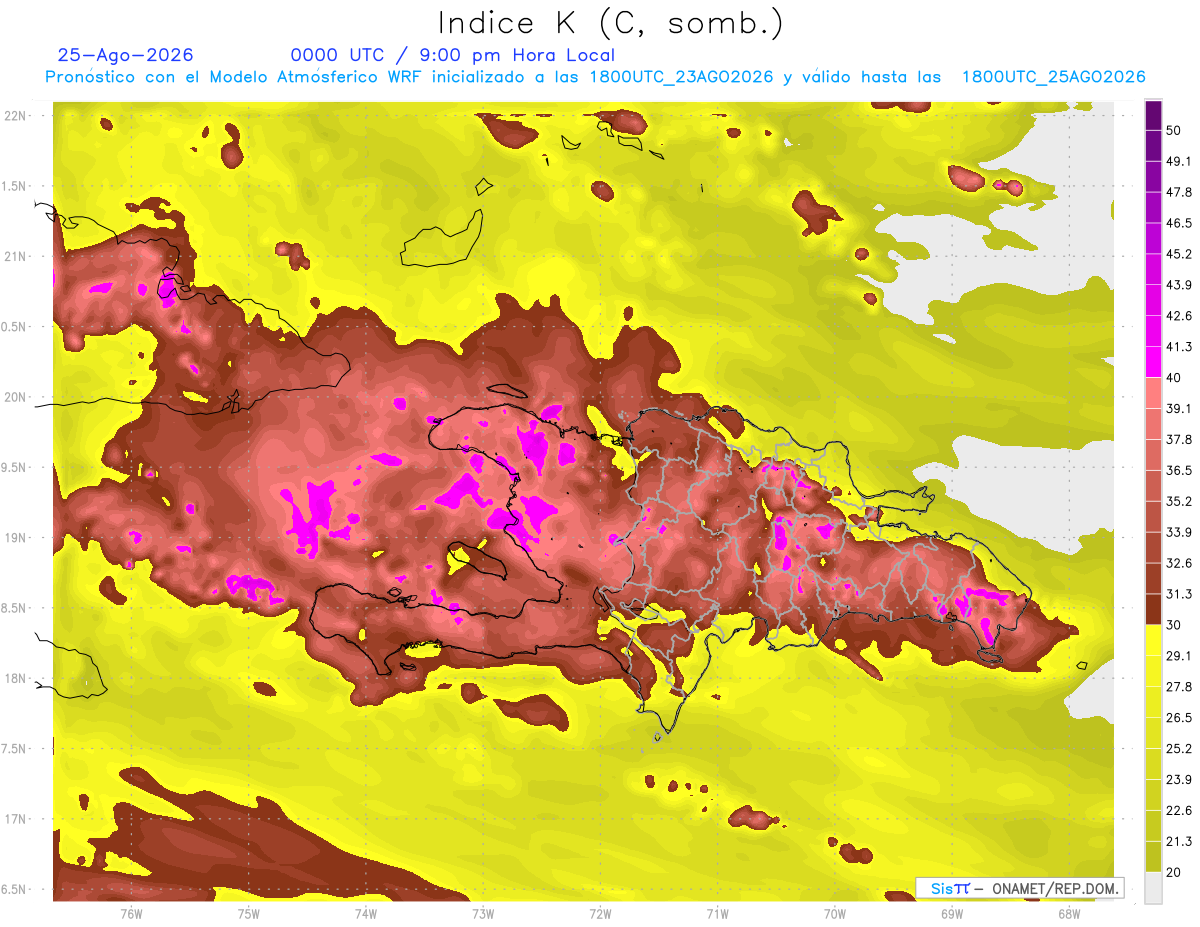This screenshot has width=1200, height=927.
Task: Click the '70W' longitude label
Action: tap(835, 914)
